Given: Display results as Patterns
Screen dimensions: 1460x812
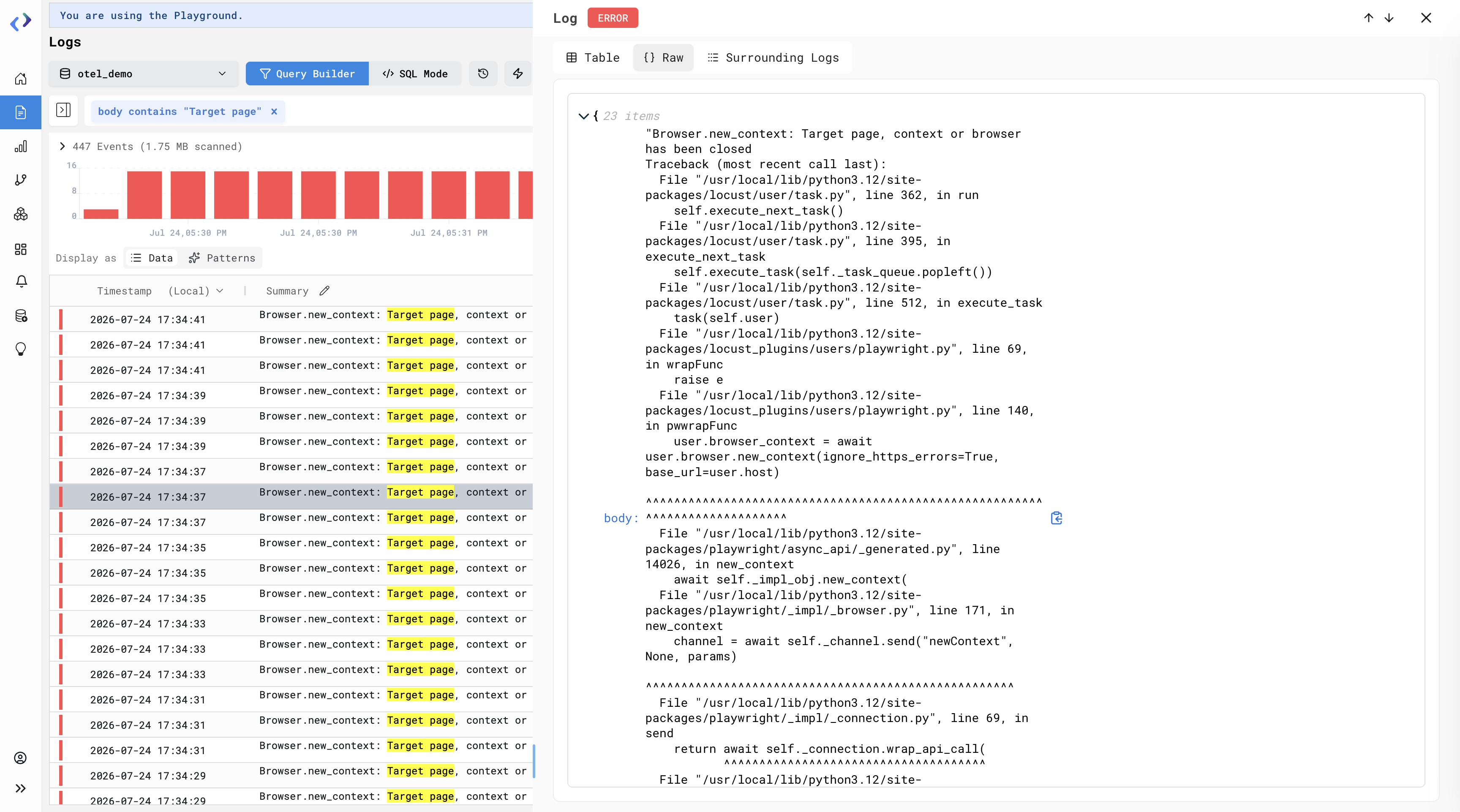Looking at the screenshot, I should click(x=222, y=258).
